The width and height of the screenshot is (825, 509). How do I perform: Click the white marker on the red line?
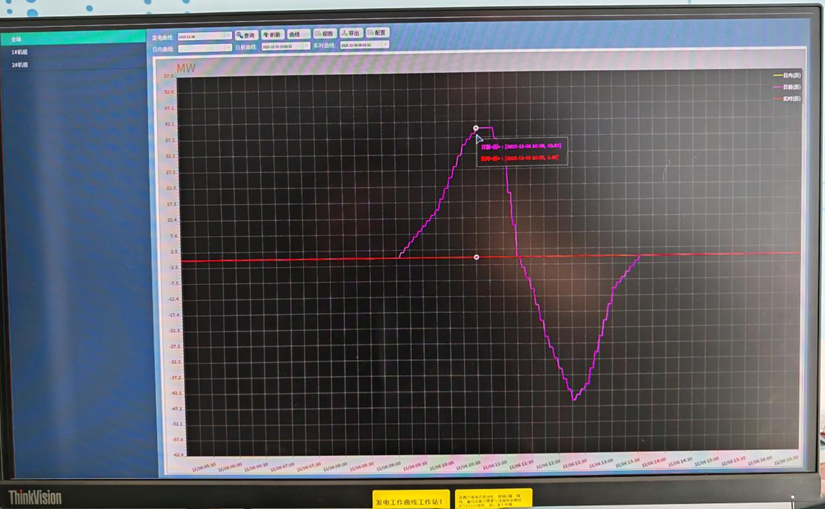tap(476, 257)
